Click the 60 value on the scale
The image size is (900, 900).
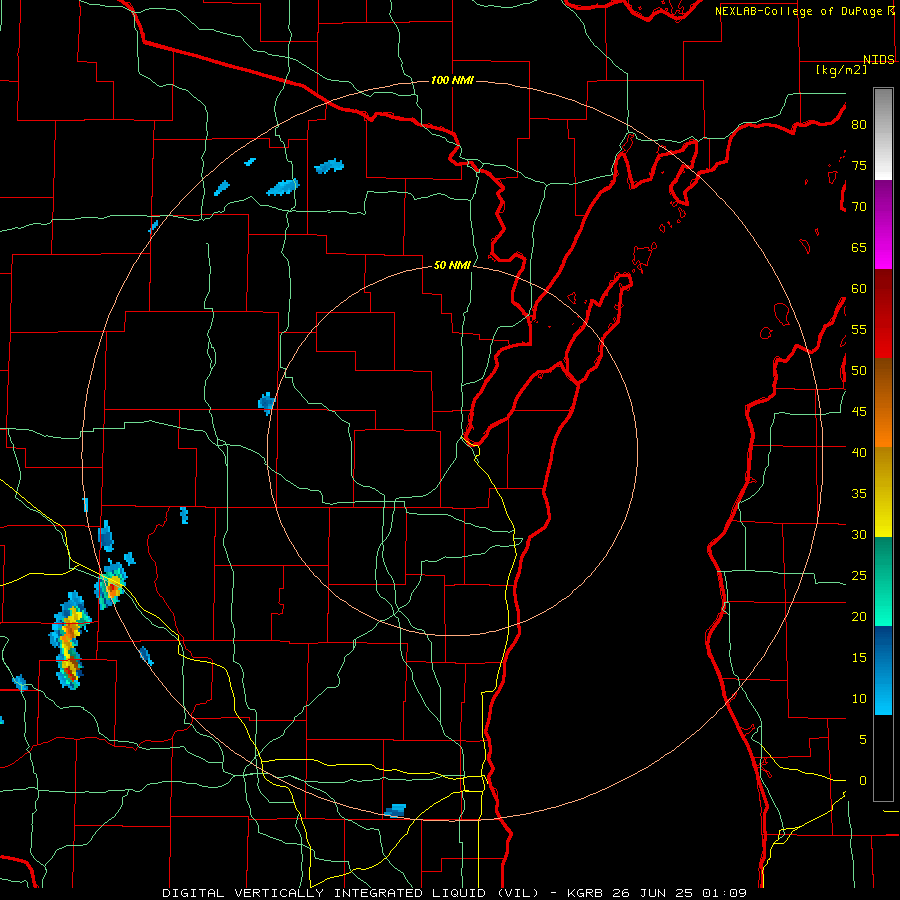point(859,289)
